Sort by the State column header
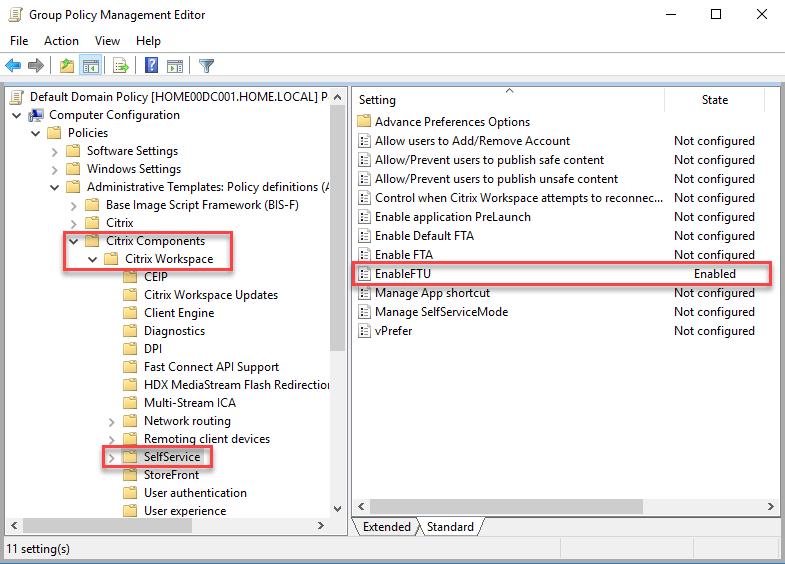 [714, 100]
